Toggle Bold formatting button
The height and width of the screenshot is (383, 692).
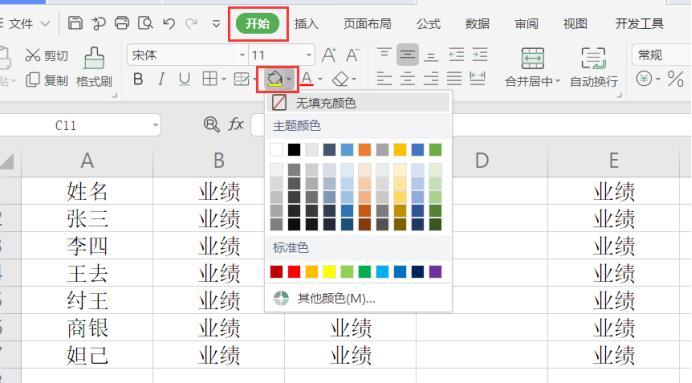[x=138, y=79]
